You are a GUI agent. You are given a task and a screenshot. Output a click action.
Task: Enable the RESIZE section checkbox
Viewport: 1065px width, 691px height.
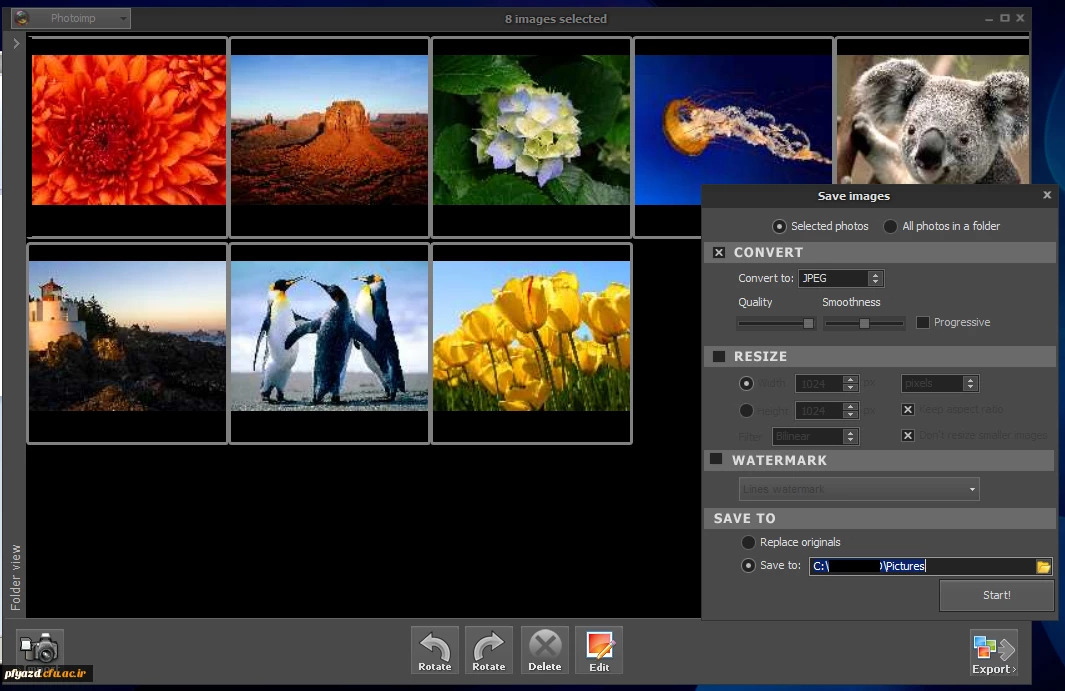[719, 357]
